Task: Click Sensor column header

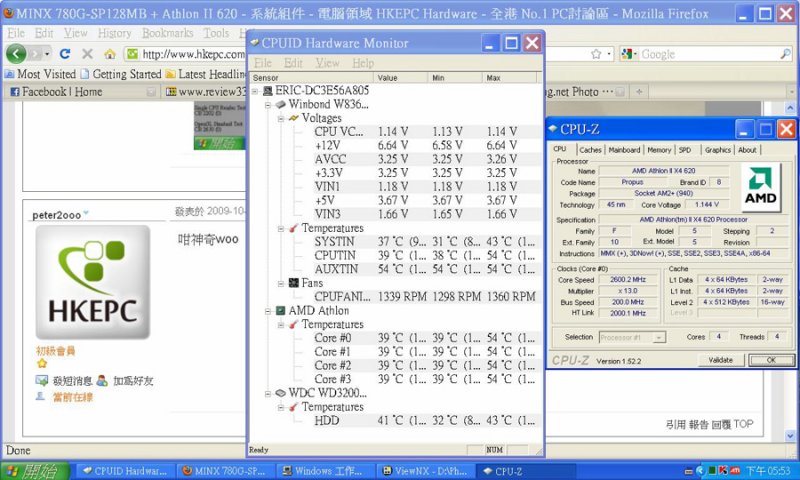Action: [x=311, y=78]
